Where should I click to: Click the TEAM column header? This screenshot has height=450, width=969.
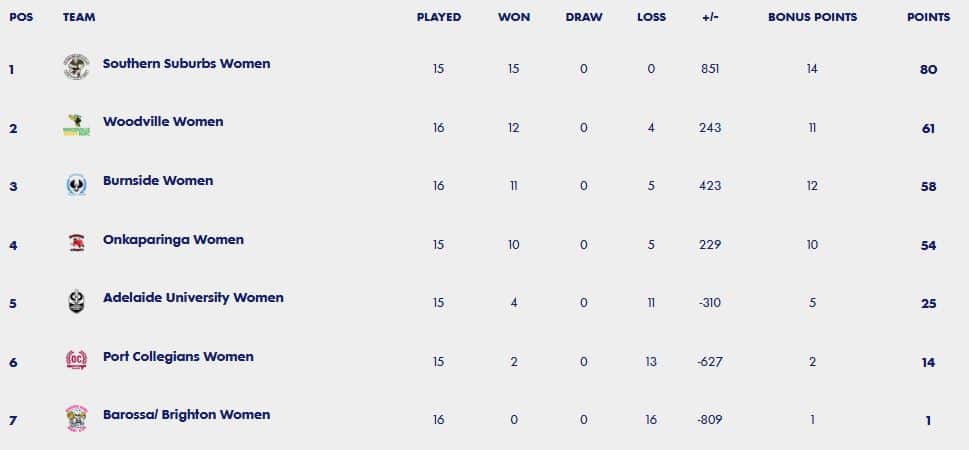pos(79,17)
